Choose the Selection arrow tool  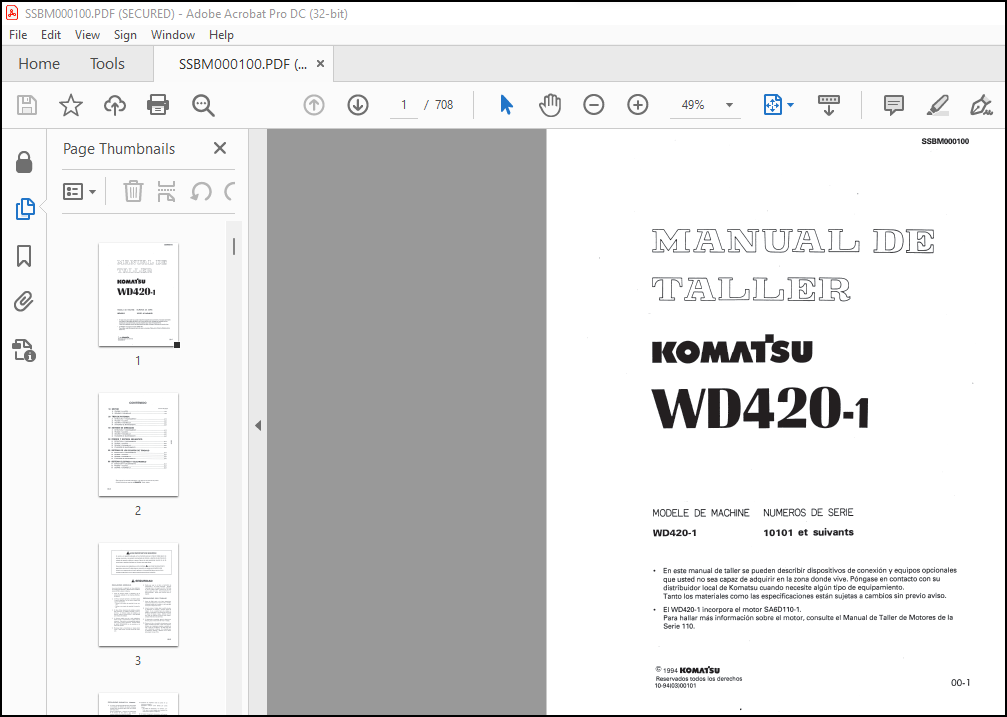(x=507, y=105)
